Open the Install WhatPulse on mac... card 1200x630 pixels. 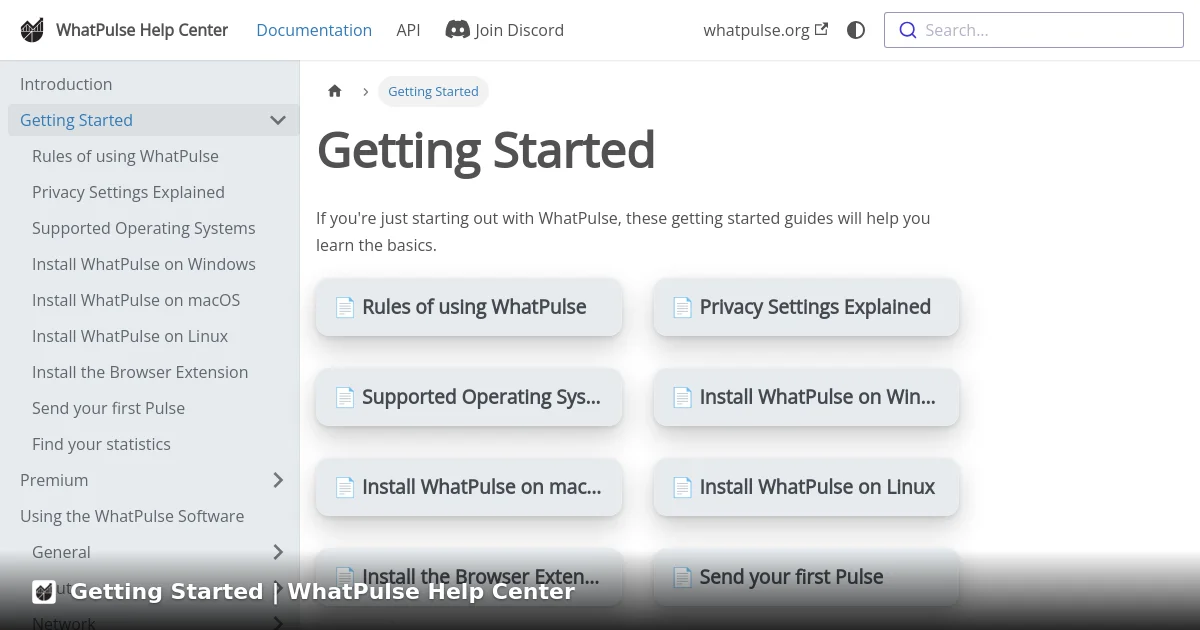pos(469,487)
